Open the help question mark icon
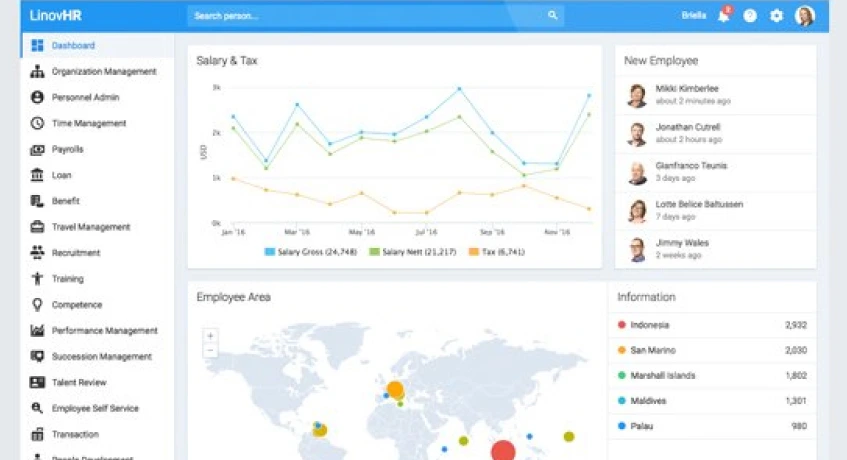 [x=750, y=16]
